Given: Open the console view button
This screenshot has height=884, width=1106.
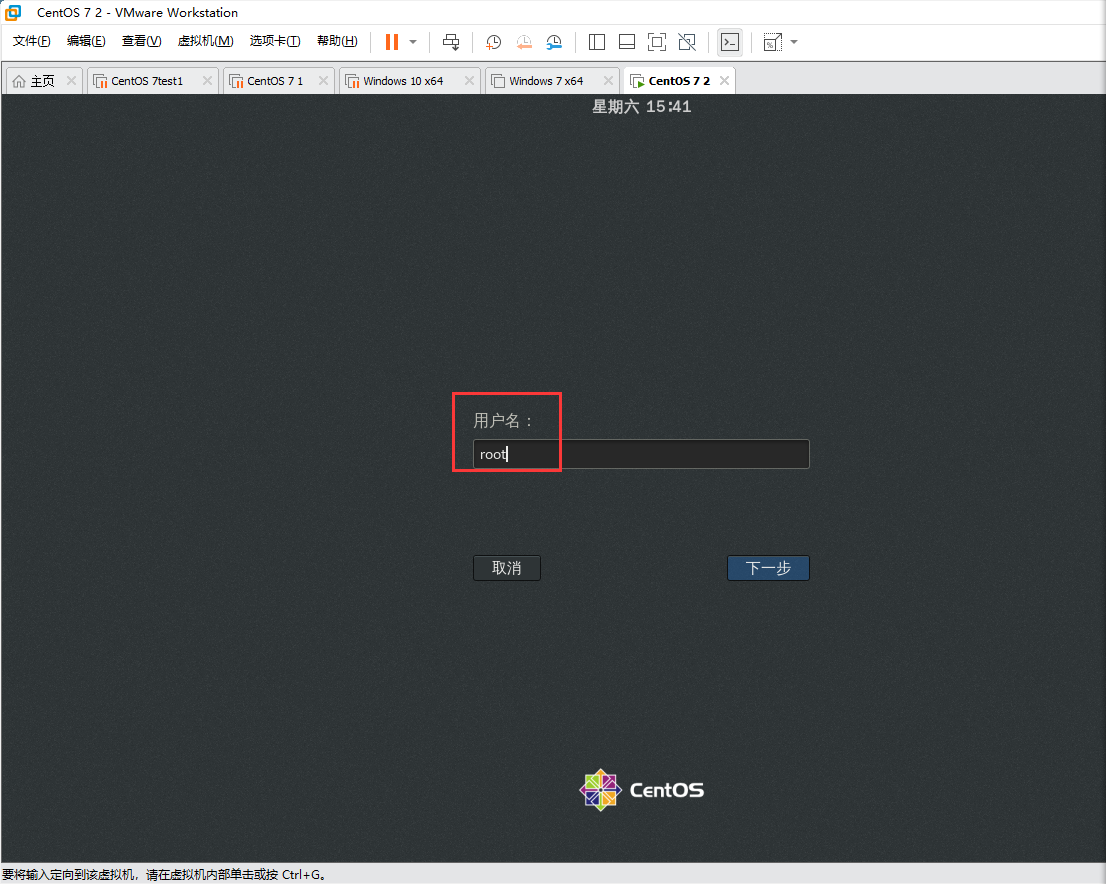Looking at the screenshot, I should [x=729, y=42].
